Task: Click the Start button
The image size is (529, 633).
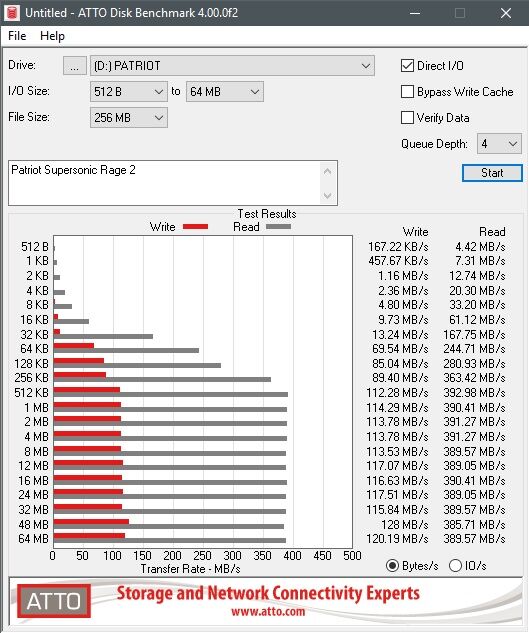Action: pyautogui.click(x=492, y=173)
